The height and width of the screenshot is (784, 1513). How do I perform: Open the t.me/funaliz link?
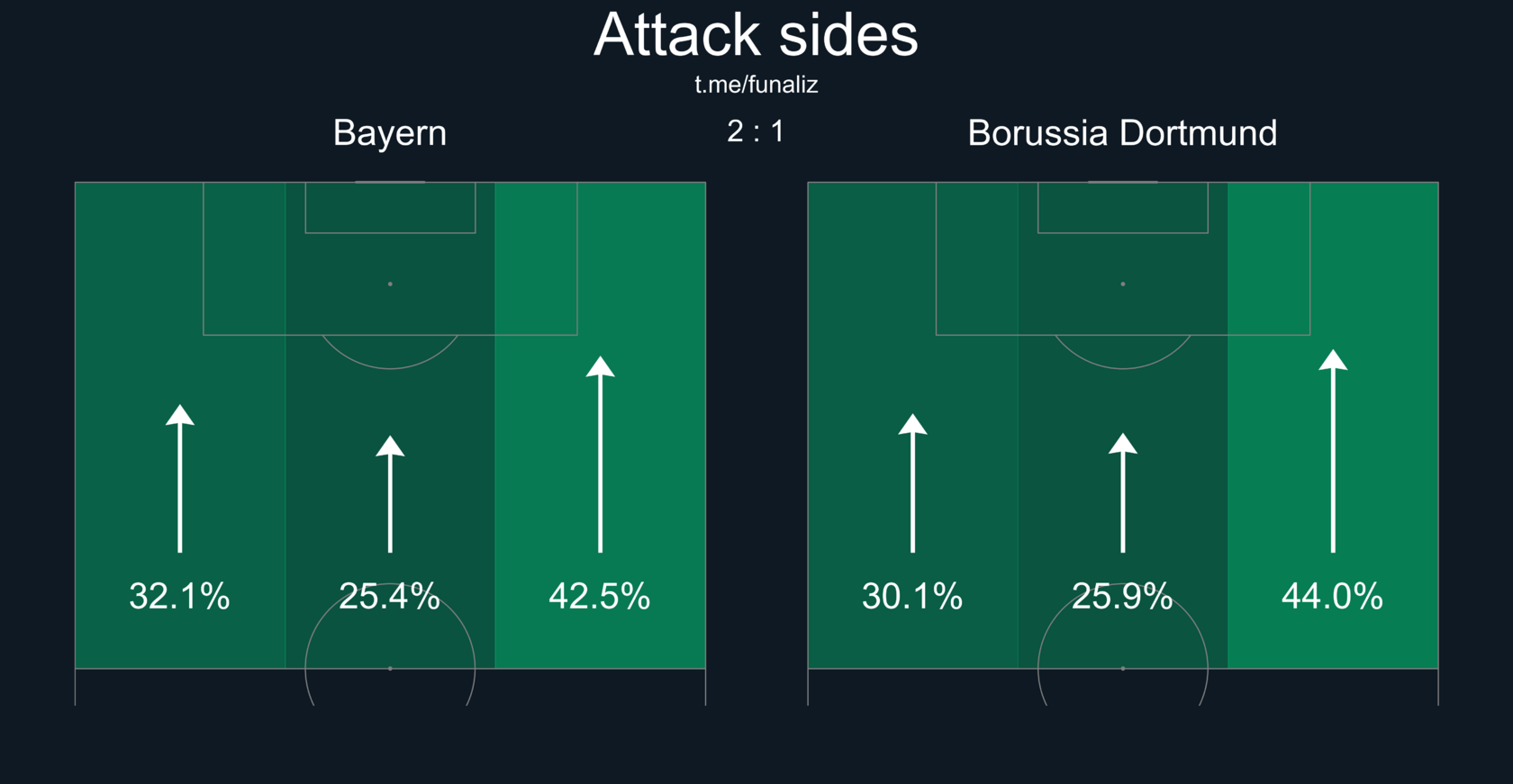(x=756, y=85)
